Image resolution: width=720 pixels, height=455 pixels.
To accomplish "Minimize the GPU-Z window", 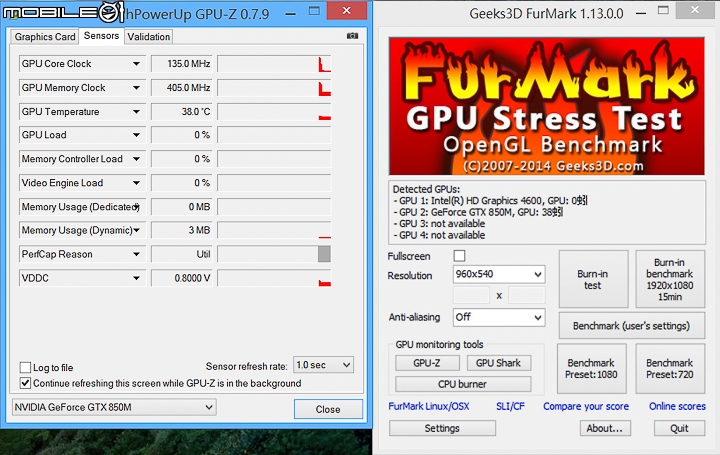I will 291,13.
